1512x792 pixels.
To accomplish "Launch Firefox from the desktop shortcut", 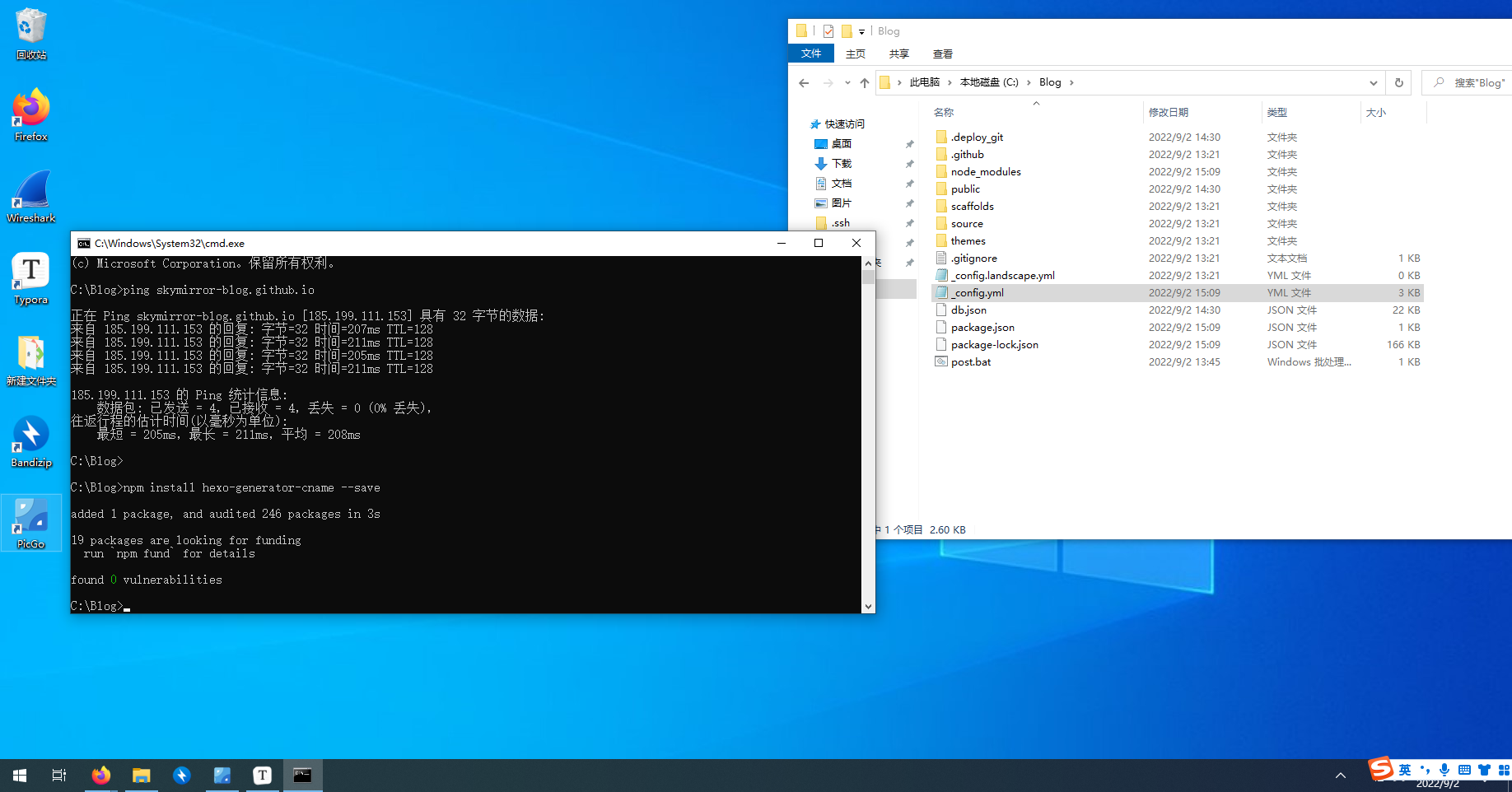I will [31, 115].
